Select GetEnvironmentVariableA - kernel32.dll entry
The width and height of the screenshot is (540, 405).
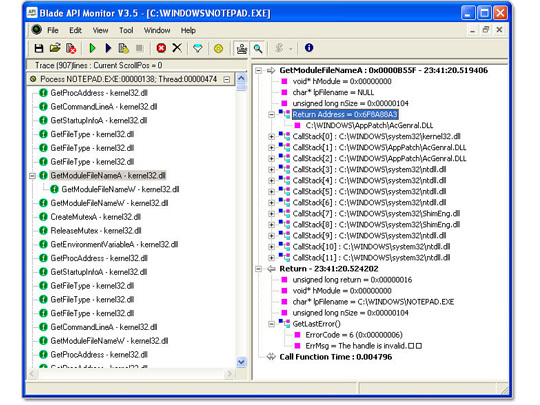coord(114,245)
